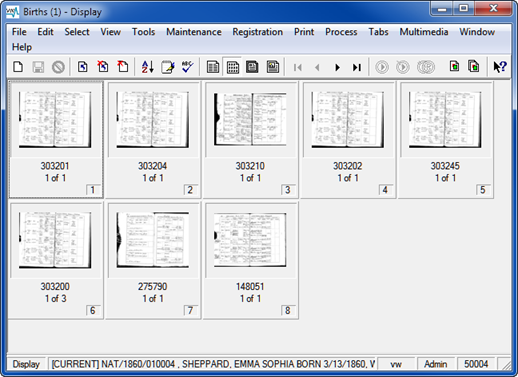This screenshot has height=377, width=518.
Task: Click the application icon in title bar
Action: pyautogui.click(x=12, y=12)
